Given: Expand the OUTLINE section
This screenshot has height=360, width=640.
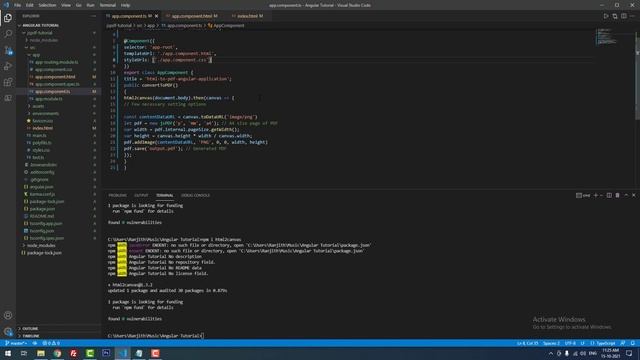Looking at the screenshot, I should 30,329.
